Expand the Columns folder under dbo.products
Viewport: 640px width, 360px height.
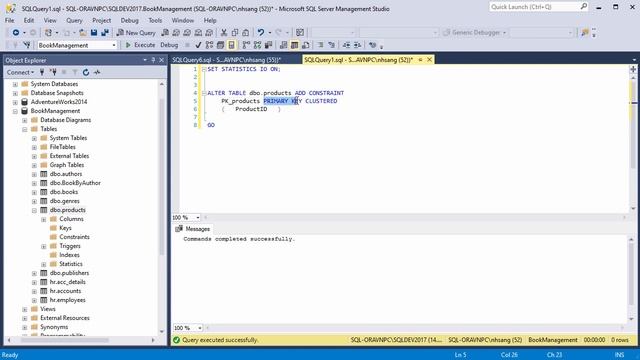44,219
